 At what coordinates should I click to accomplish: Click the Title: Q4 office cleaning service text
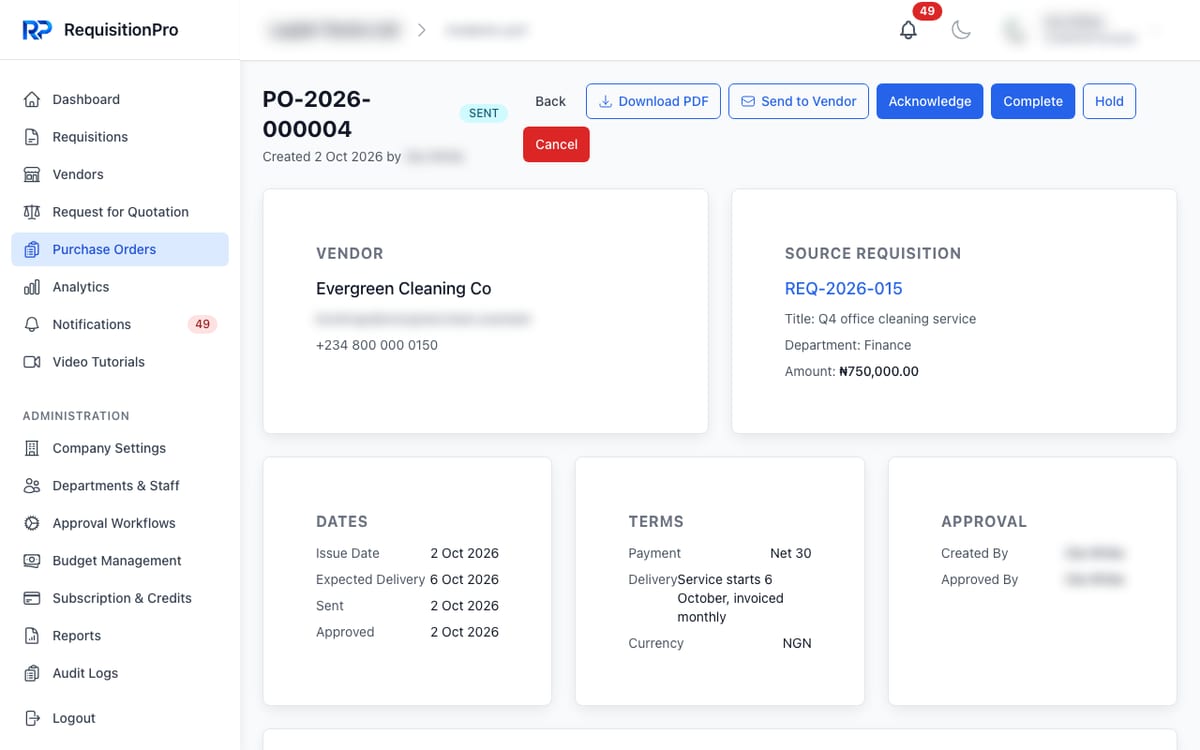point(880,319)
